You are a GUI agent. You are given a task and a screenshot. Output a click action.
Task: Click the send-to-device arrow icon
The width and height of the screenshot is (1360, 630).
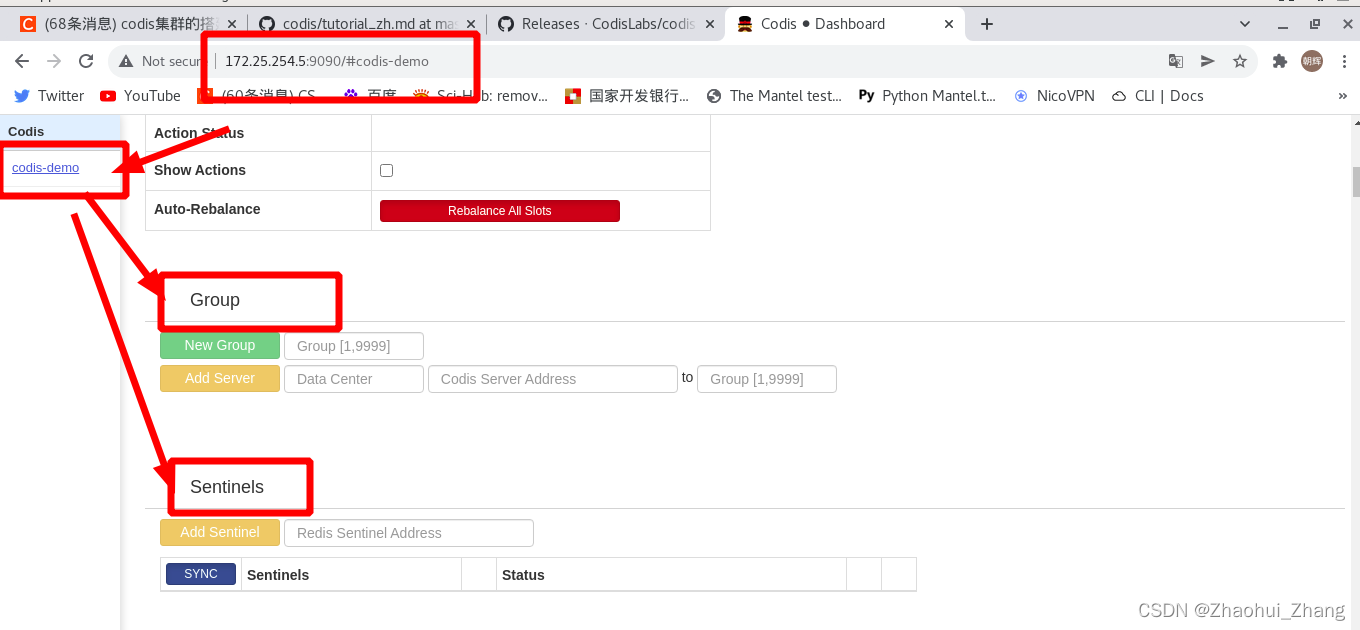pyautogui.click(x=1208, y=61)
